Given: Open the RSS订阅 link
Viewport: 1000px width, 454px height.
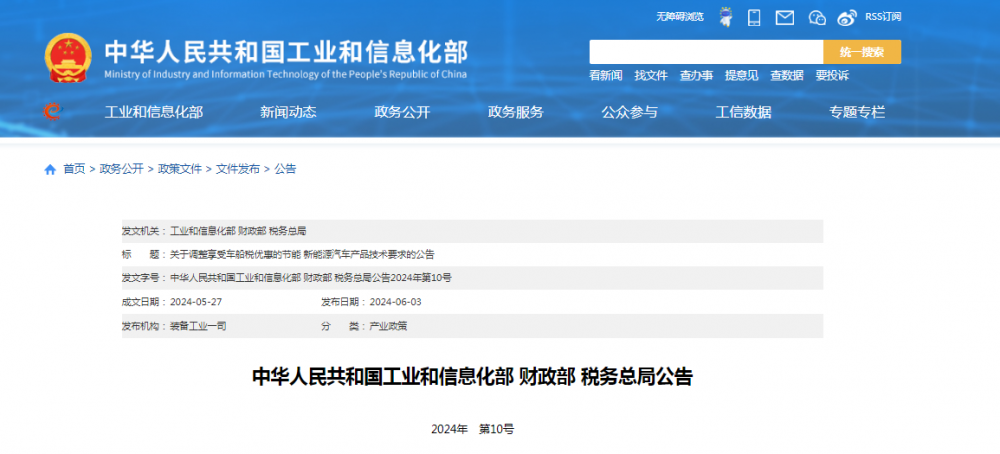Looking at the screenshot, I should pos(883,17).
